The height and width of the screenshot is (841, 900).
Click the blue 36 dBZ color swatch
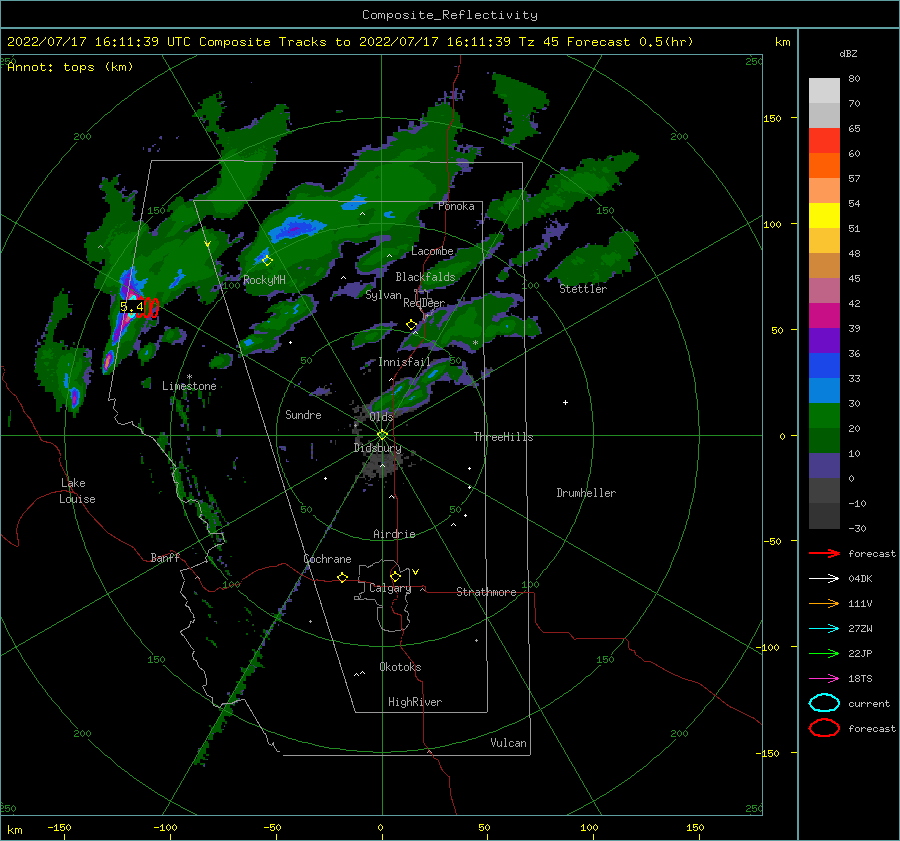point(824,365)
